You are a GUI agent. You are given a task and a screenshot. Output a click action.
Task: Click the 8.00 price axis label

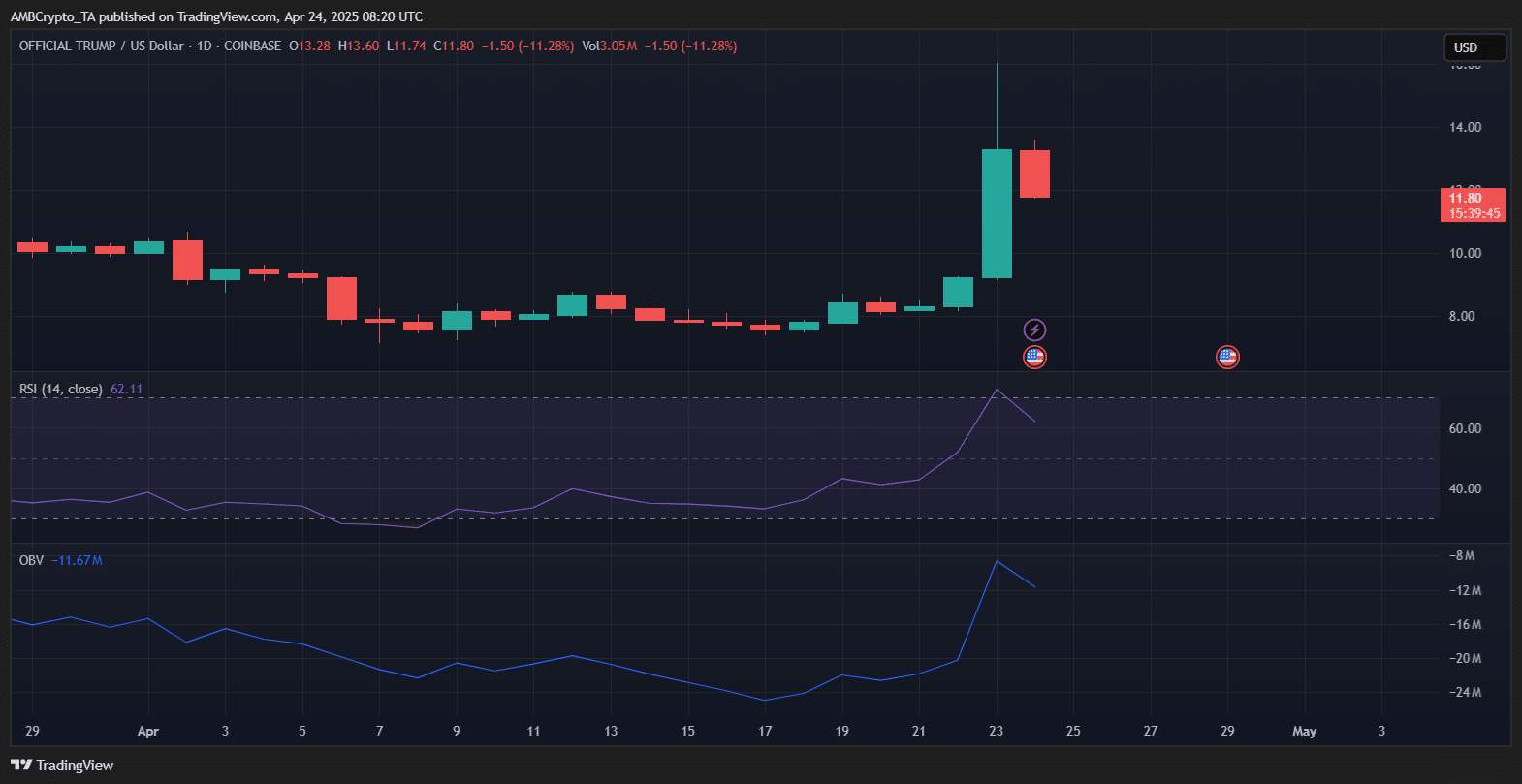1462,316
